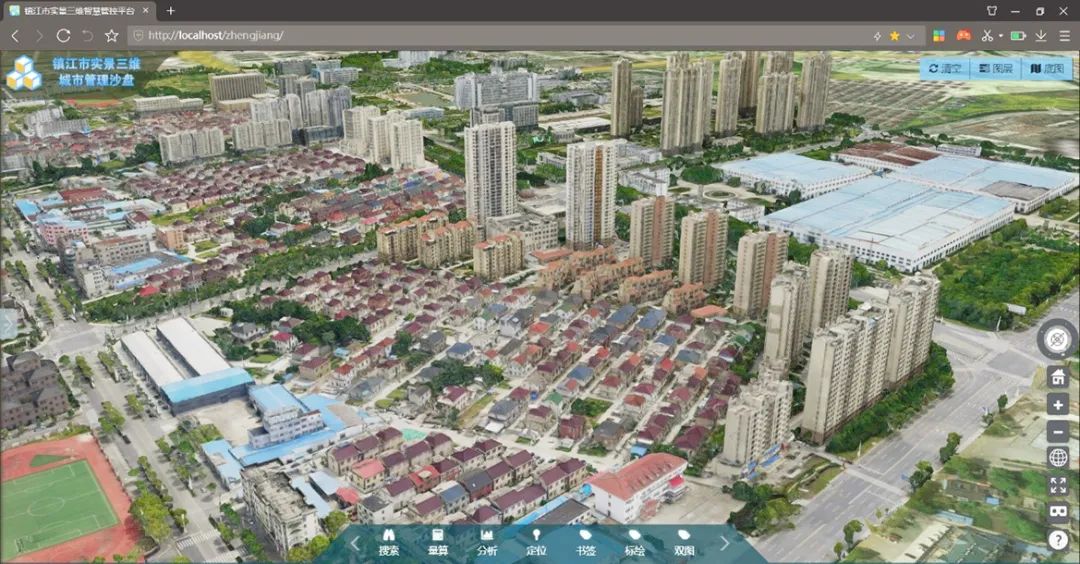The image size is (1080, 564).
Task: Toggle fullscreen mode on the map
Action: pyautogui.click(x=1058, y=486)
